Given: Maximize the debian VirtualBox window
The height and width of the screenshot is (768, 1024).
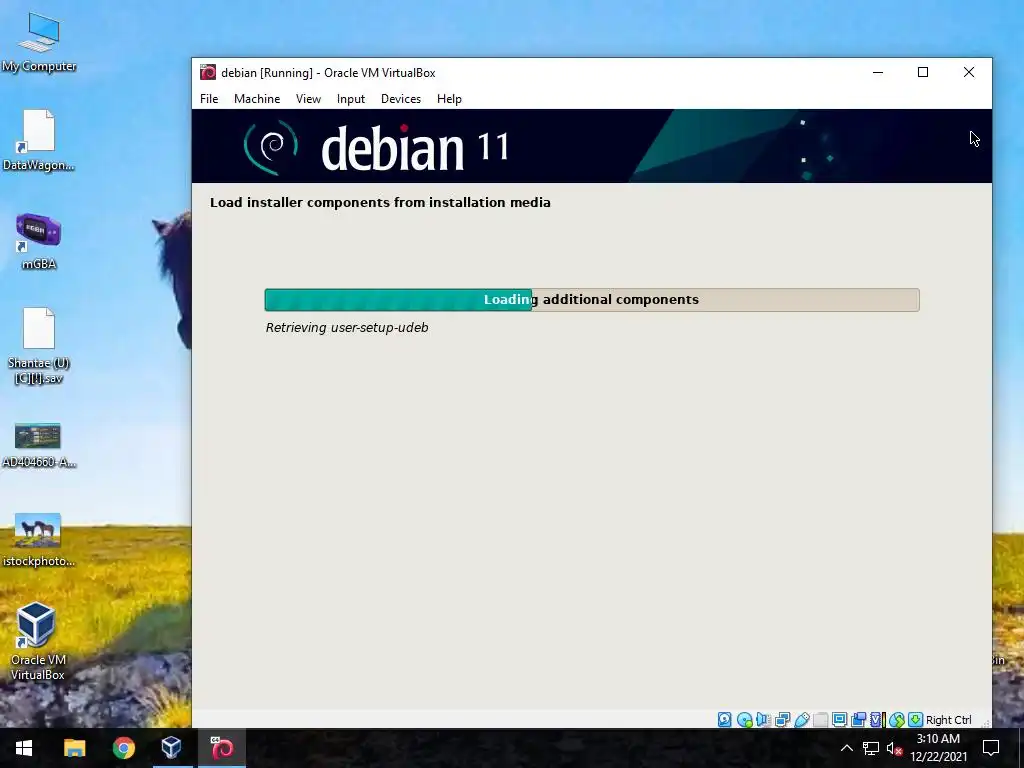Looking at the screenshot, I should [923, 72].
